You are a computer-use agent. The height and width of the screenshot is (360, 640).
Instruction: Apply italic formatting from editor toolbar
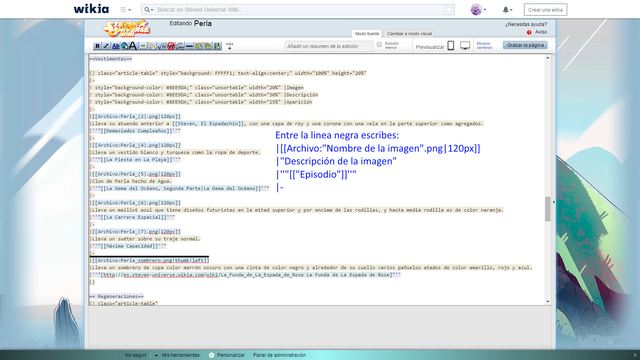pyautogui.click(x=106, y=46)
